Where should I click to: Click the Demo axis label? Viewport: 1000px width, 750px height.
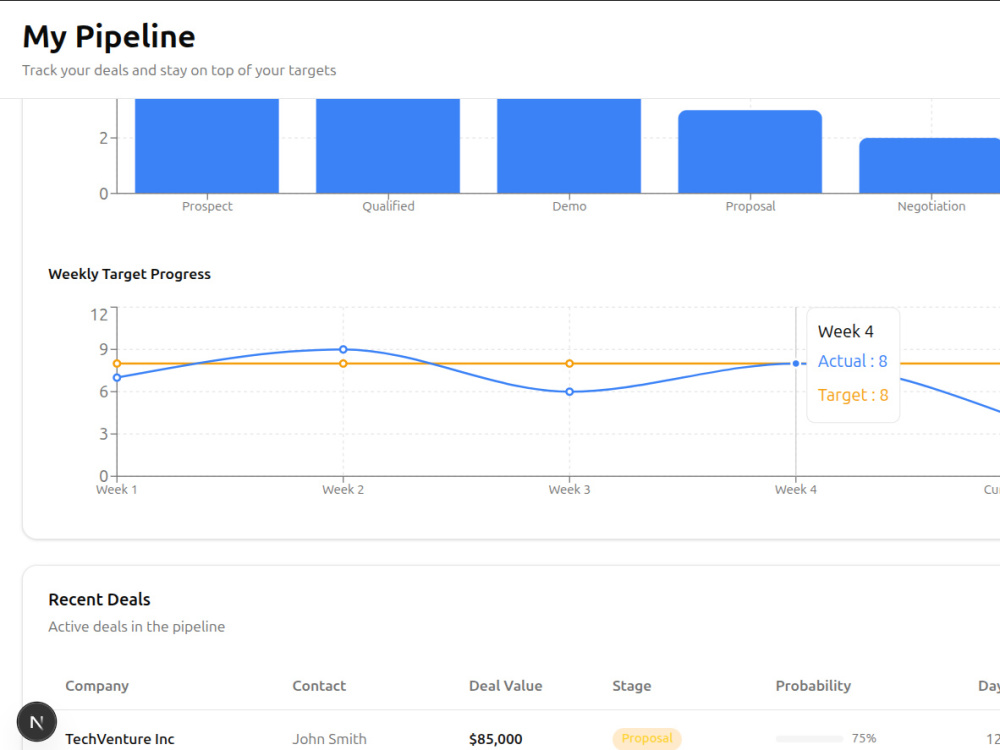pos(570,207)
